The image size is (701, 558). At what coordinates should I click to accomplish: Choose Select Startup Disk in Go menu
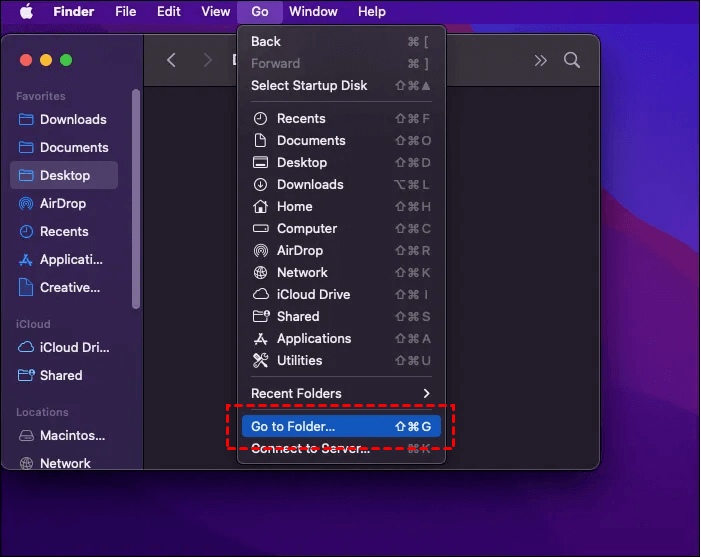[x=341, y=85]
